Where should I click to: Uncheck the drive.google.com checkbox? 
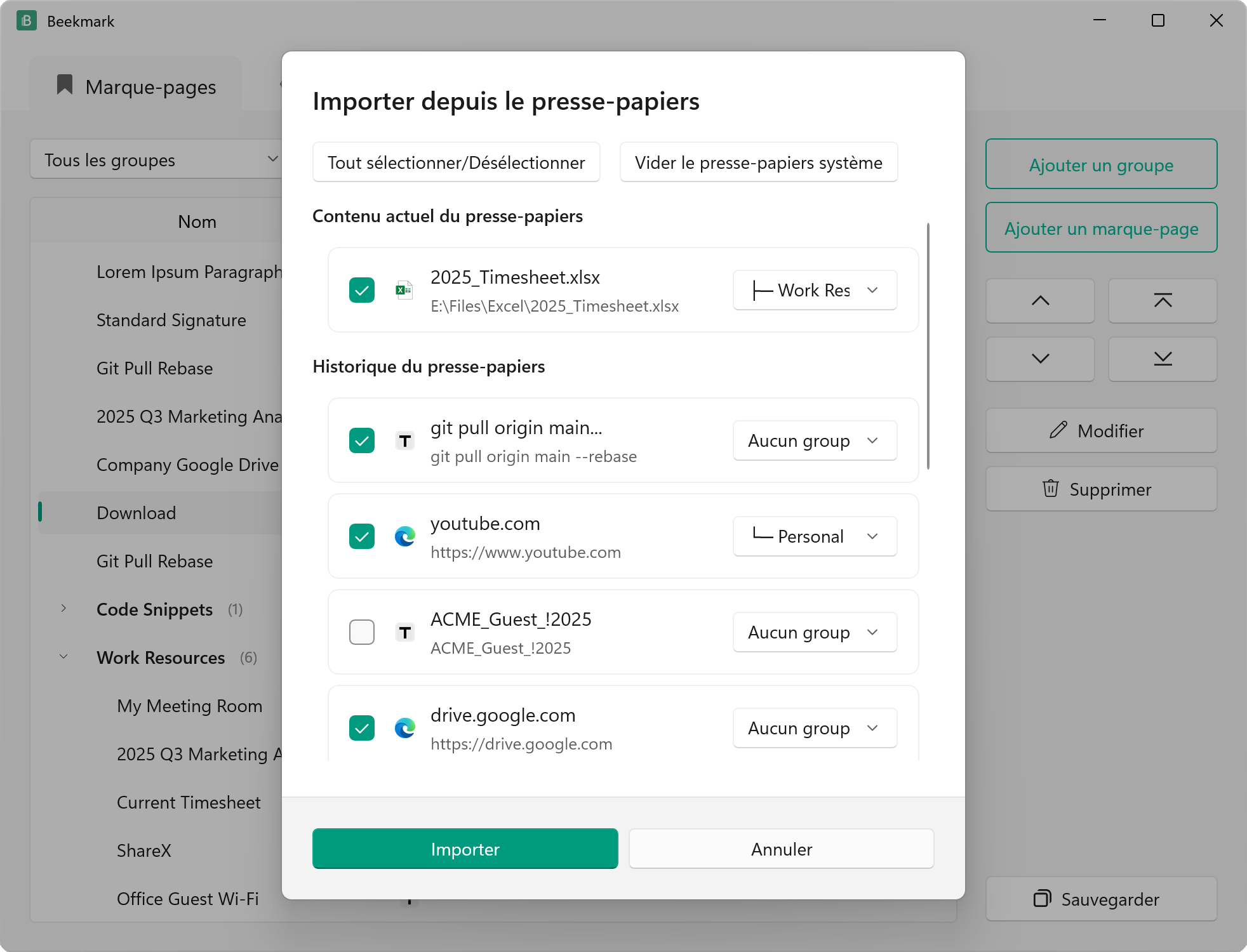362,728
